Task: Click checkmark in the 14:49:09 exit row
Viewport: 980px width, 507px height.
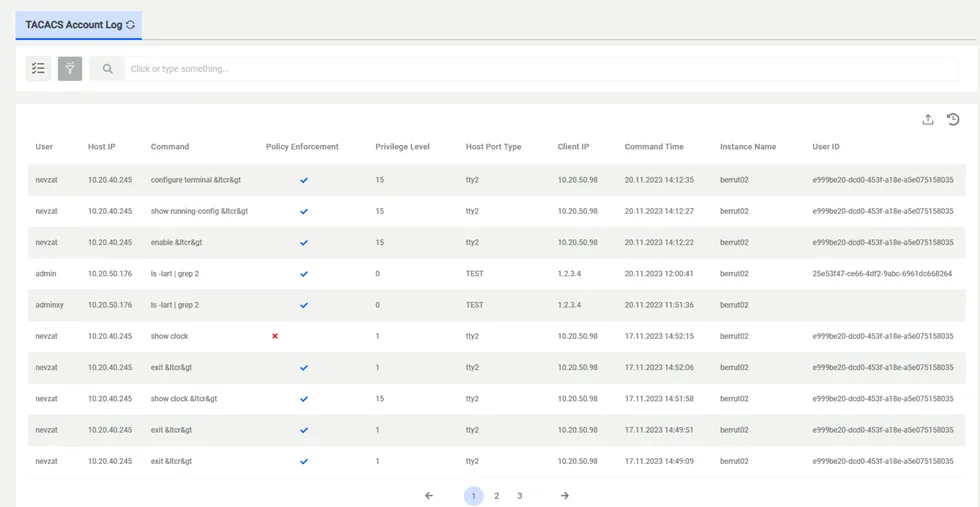Action: [x=304, y=461]
